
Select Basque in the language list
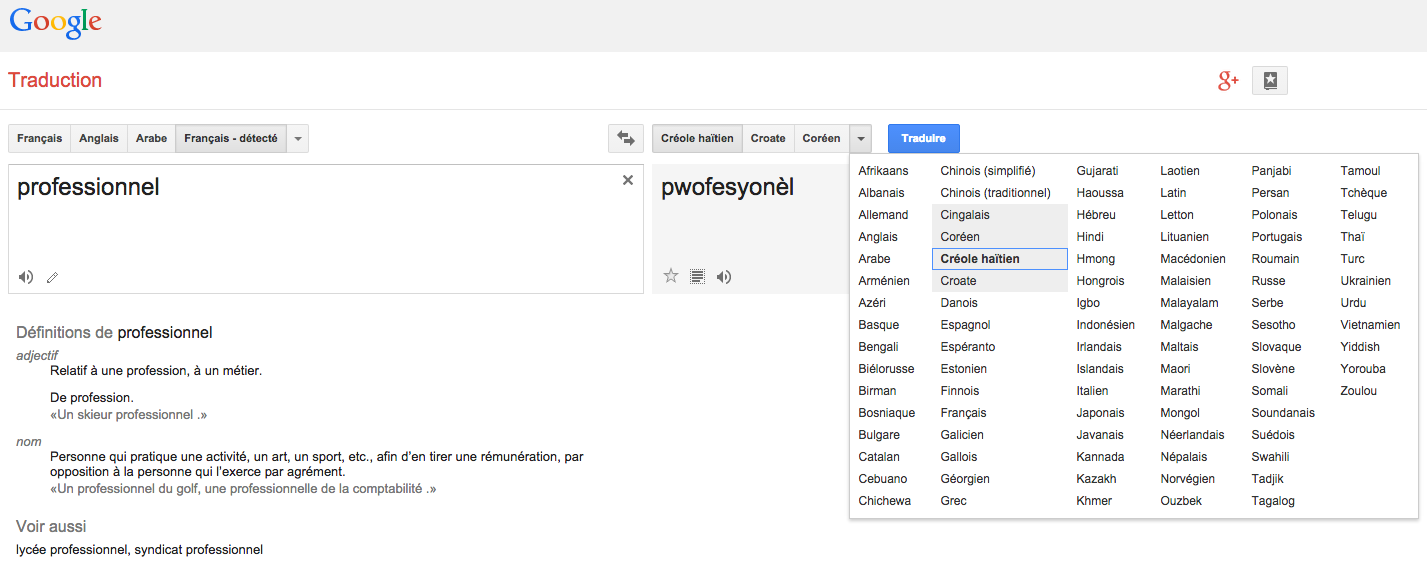pos(878,325)
